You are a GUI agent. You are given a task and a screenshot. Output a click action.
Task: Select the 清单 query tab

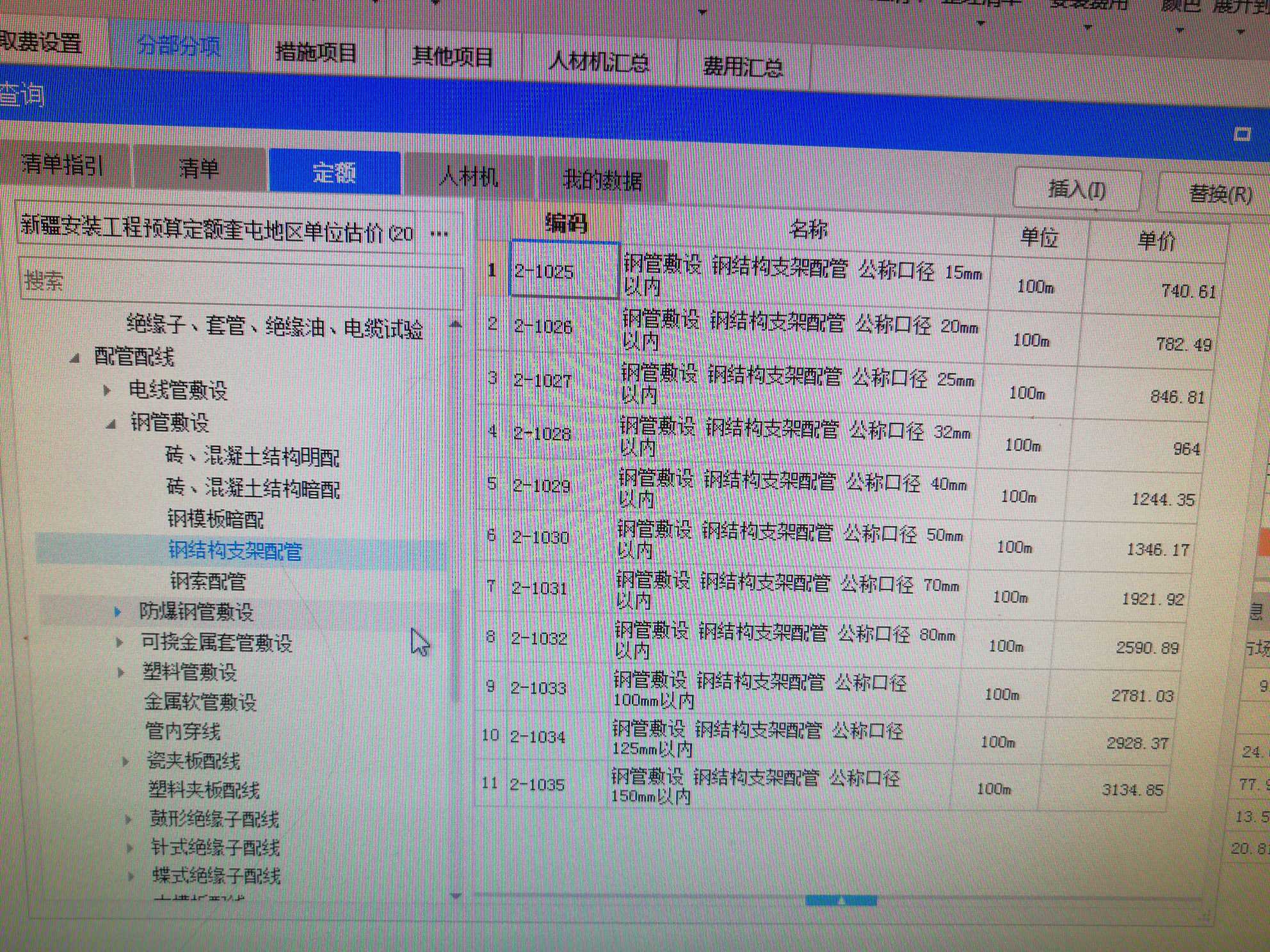[199, 169]
